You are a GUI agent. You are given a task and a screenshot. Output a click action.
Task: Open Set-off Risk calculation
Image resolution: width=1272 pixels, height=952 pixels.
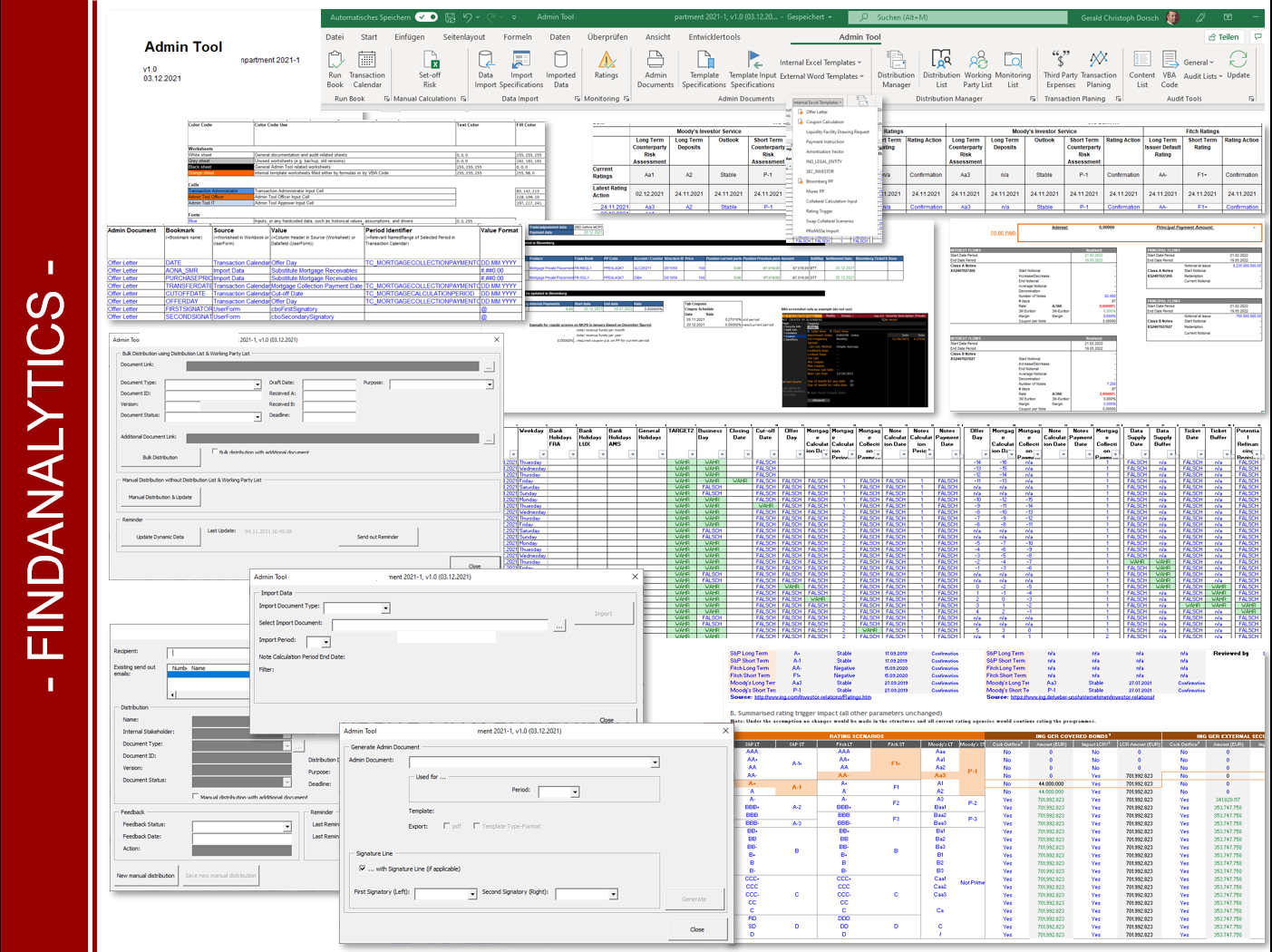pos(430,62)
